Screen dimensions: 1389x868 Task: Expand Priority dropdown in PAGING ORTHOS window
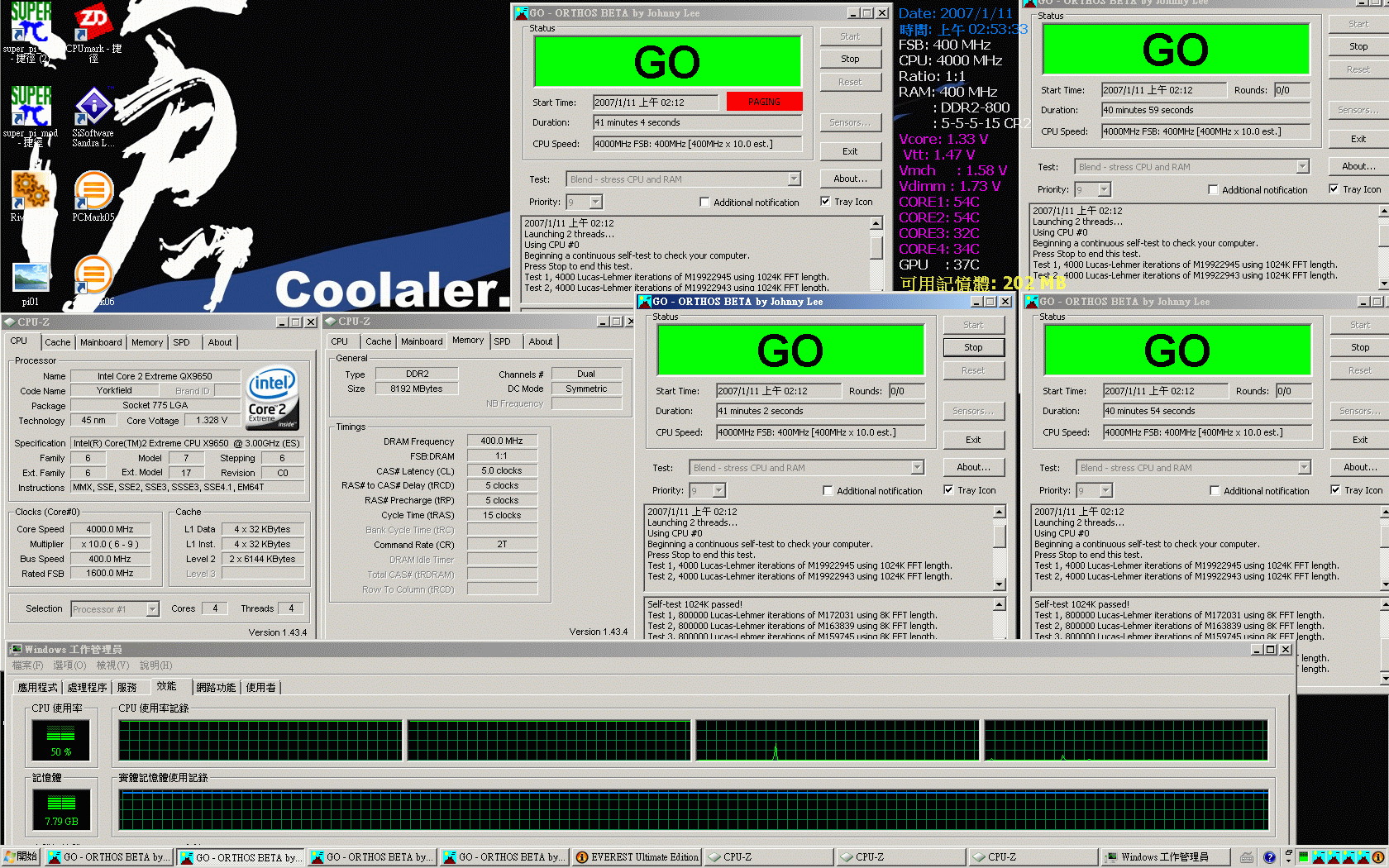point(596,202)
